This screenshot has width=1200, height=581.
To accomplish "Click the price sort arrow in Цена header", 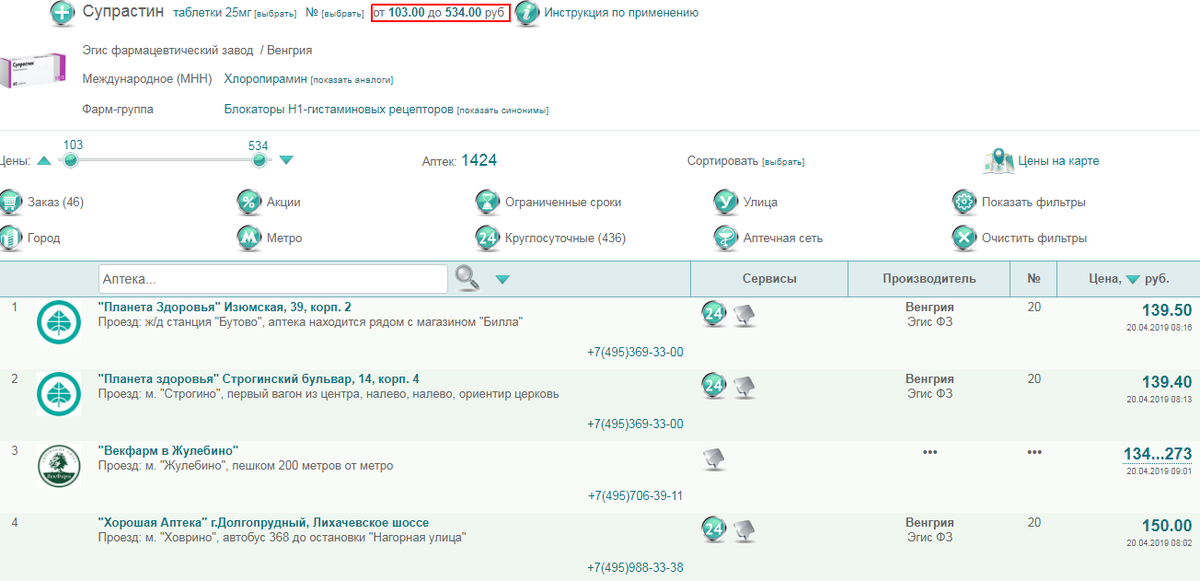I will (x=1133, y=279).
